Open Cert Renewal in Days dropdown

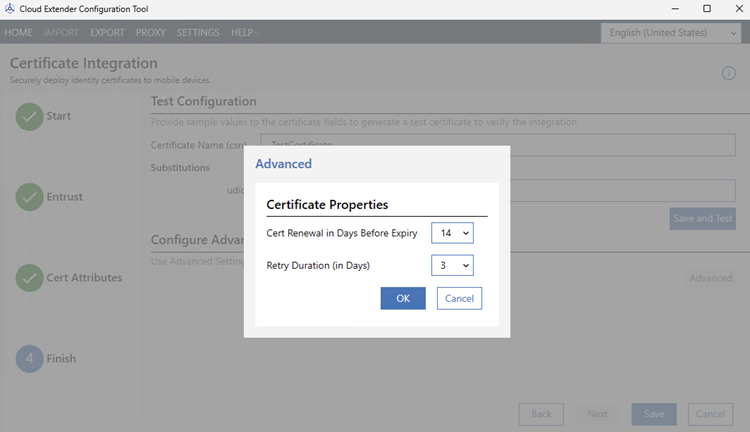pos(452,233)
